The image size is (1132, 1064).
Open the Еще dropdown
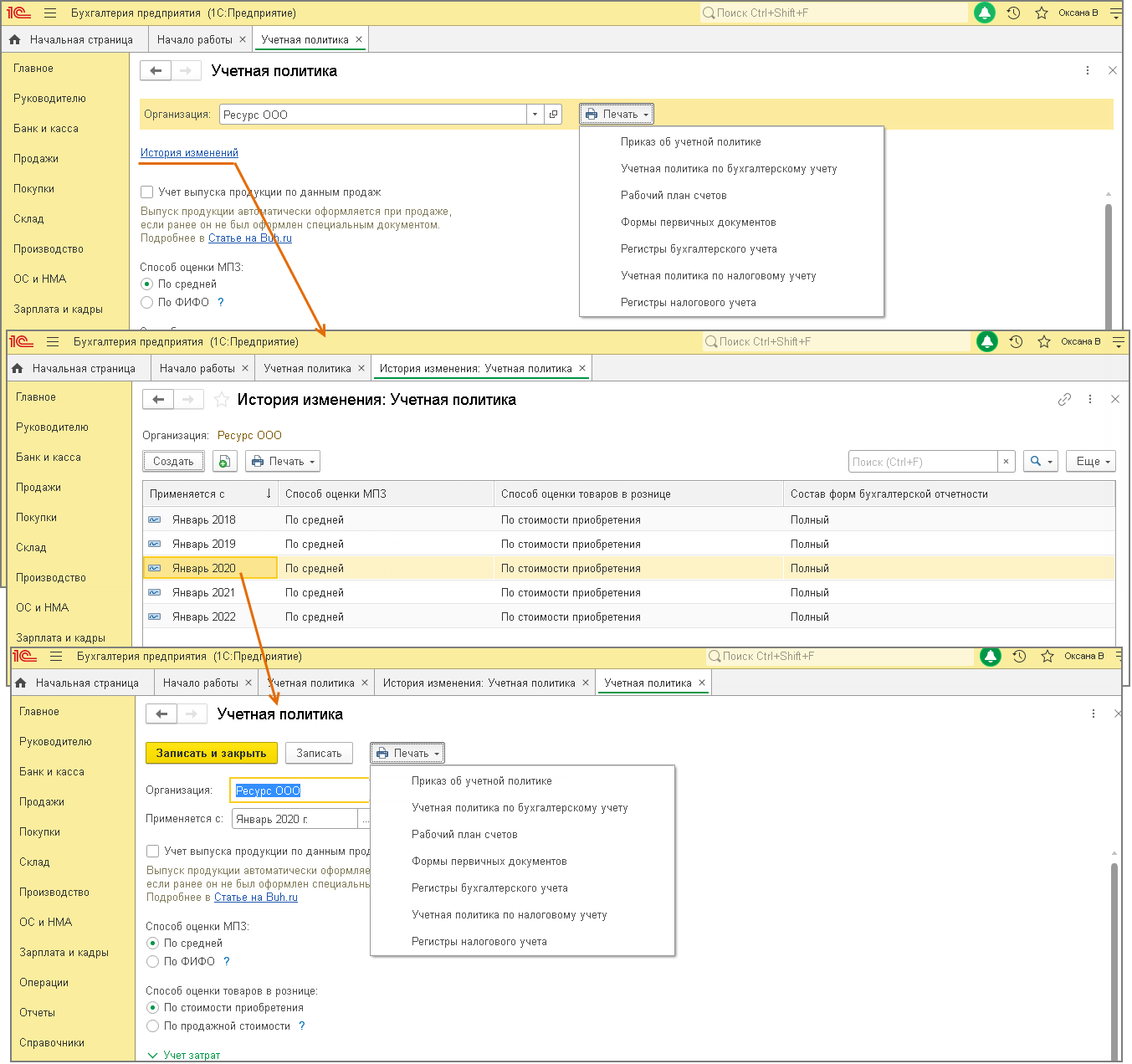1091,462
